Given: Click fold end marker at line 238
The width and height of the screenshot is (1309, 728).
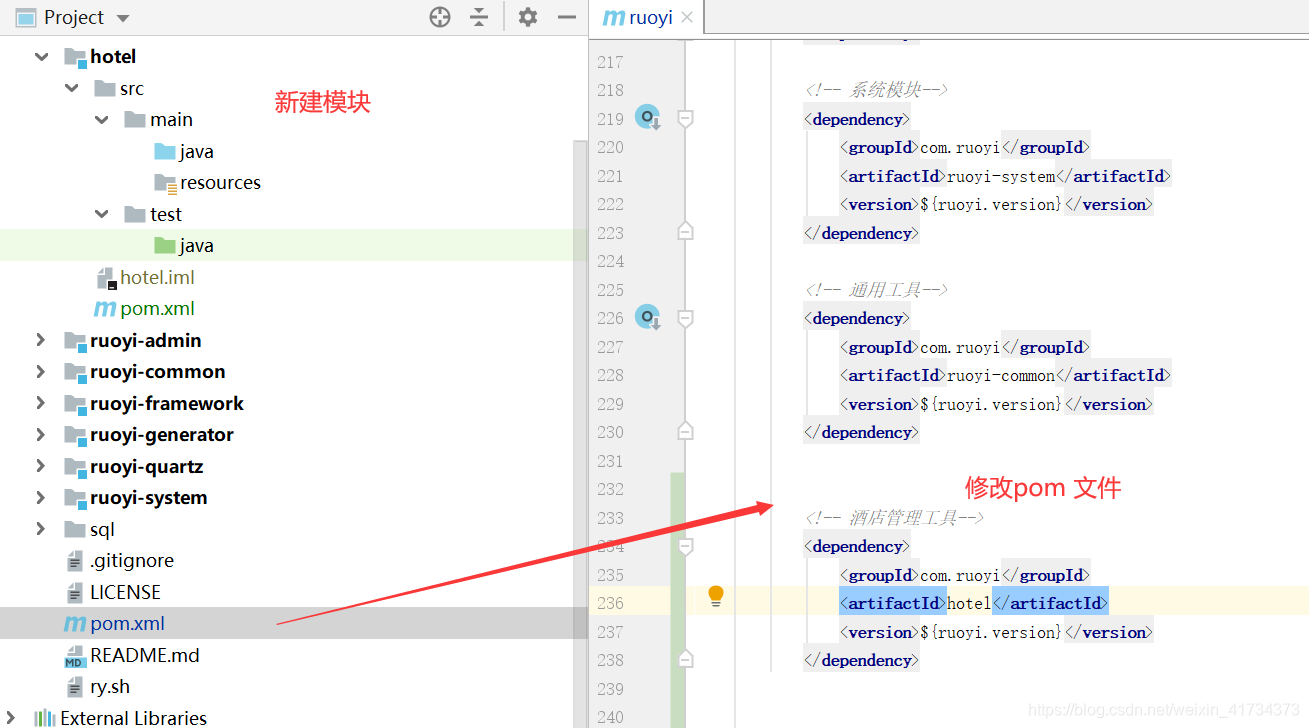Looking at the screenshot, I should pos(685,659).
